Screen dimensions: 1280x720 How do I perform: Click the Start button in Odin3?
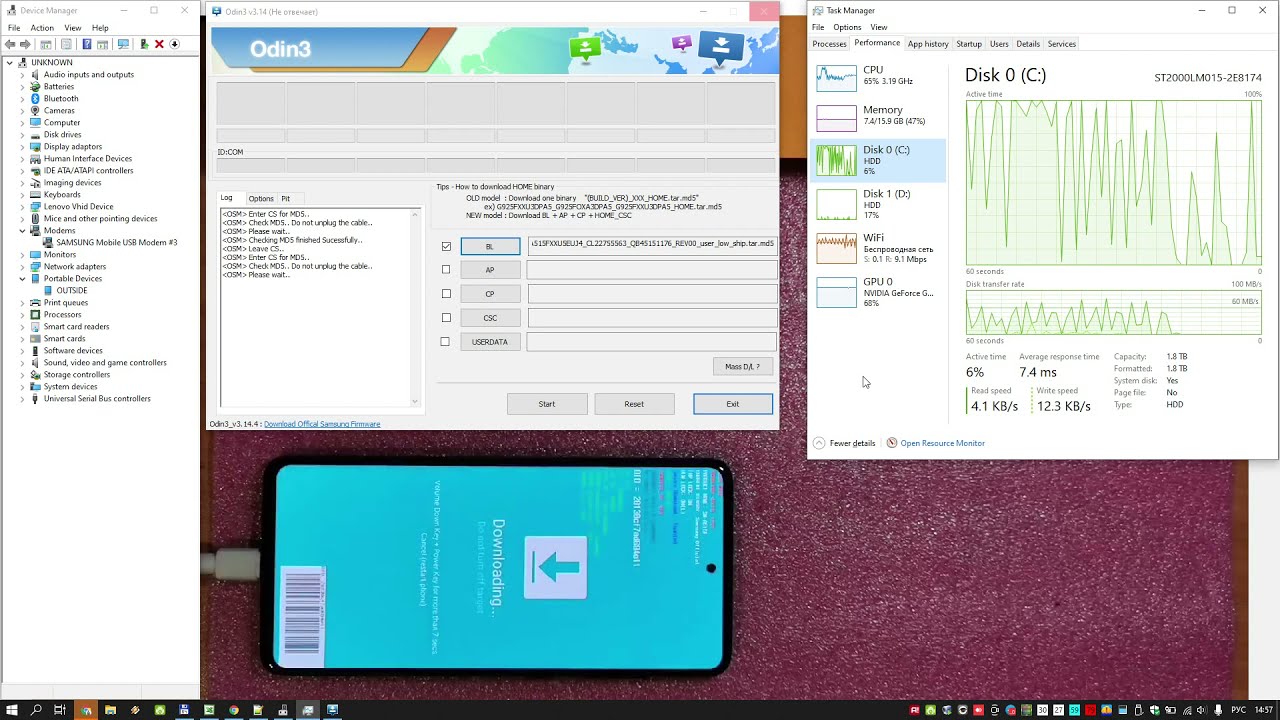click(x=547, y=404)
